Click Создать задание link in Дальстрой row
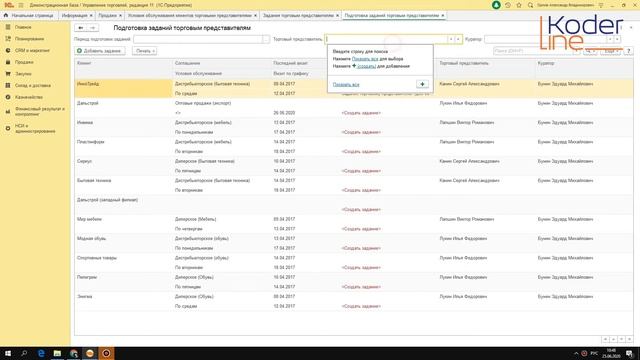 tap(361, 113)
